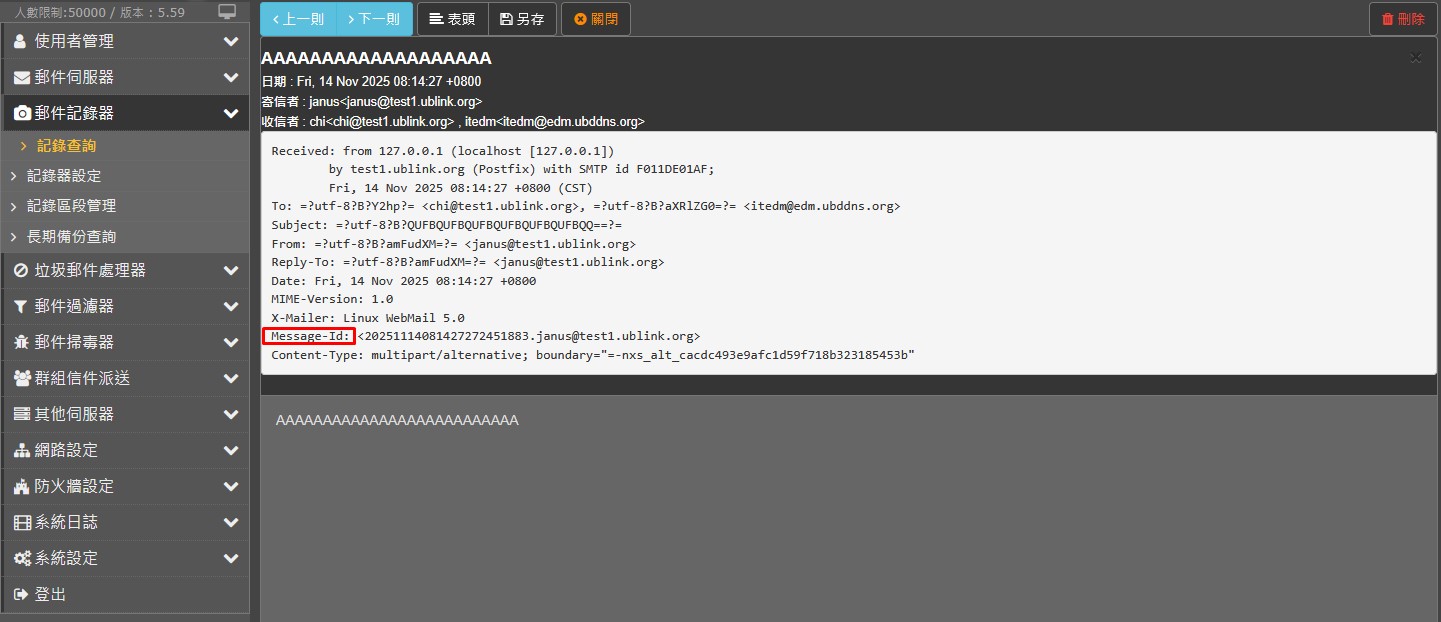Dismiss the header panel with the X

pyautogui.click(x=1415, y=57)
